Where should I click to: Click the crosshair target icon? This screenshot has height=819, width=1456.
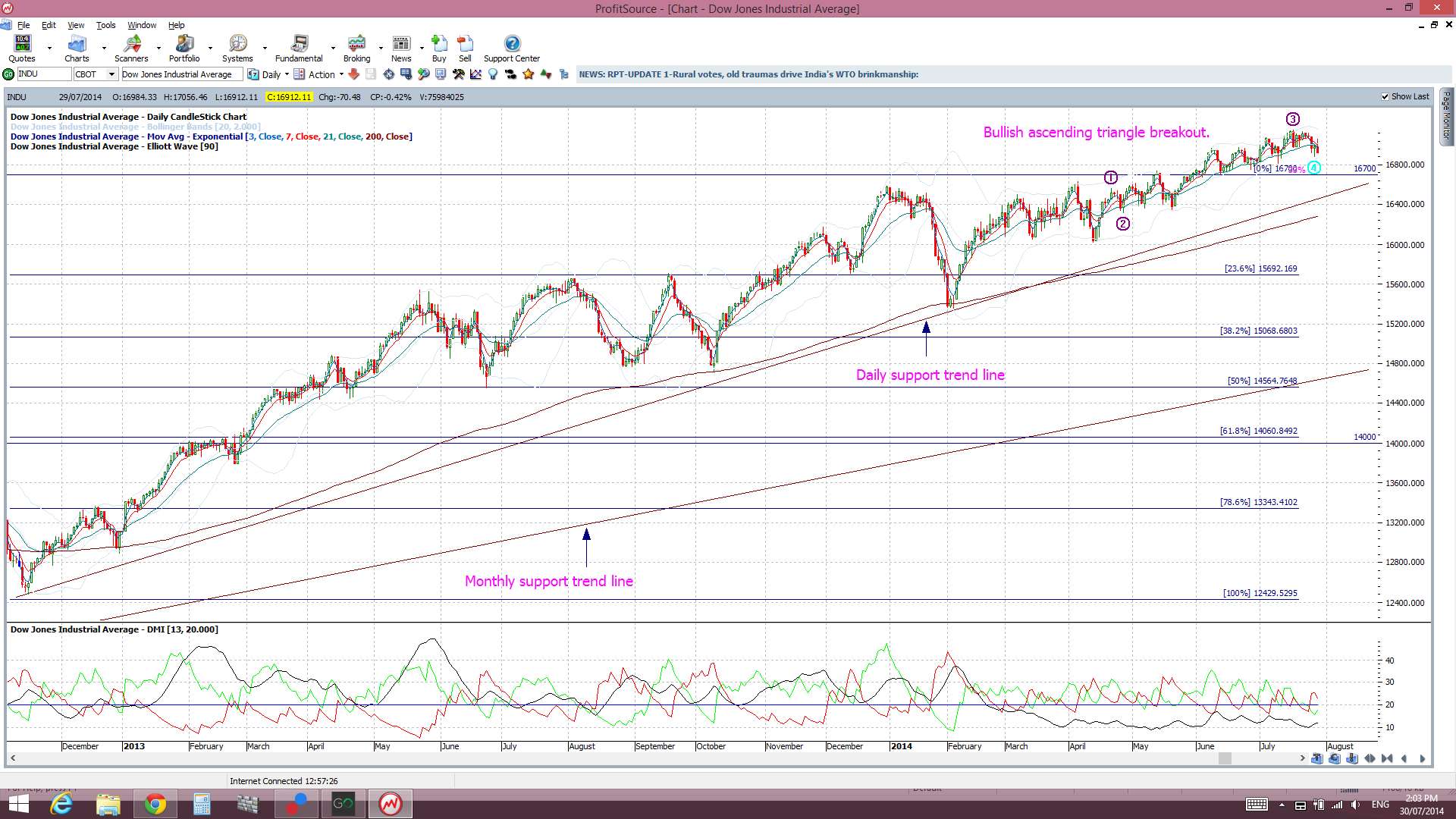pyautogui.click(x=388, y=74)
